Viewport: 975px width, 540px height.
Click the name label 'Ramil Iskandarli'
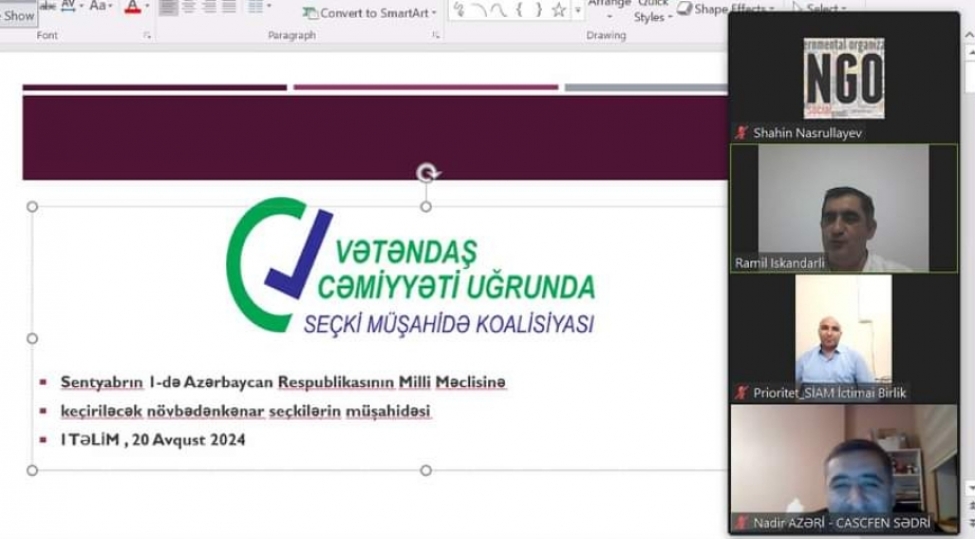tap(780, 263)
